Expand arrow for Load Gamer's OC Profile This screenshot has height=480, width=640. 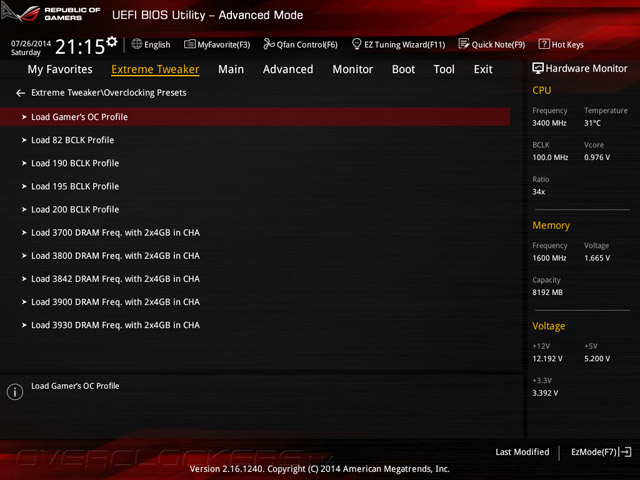coord(24,117)
